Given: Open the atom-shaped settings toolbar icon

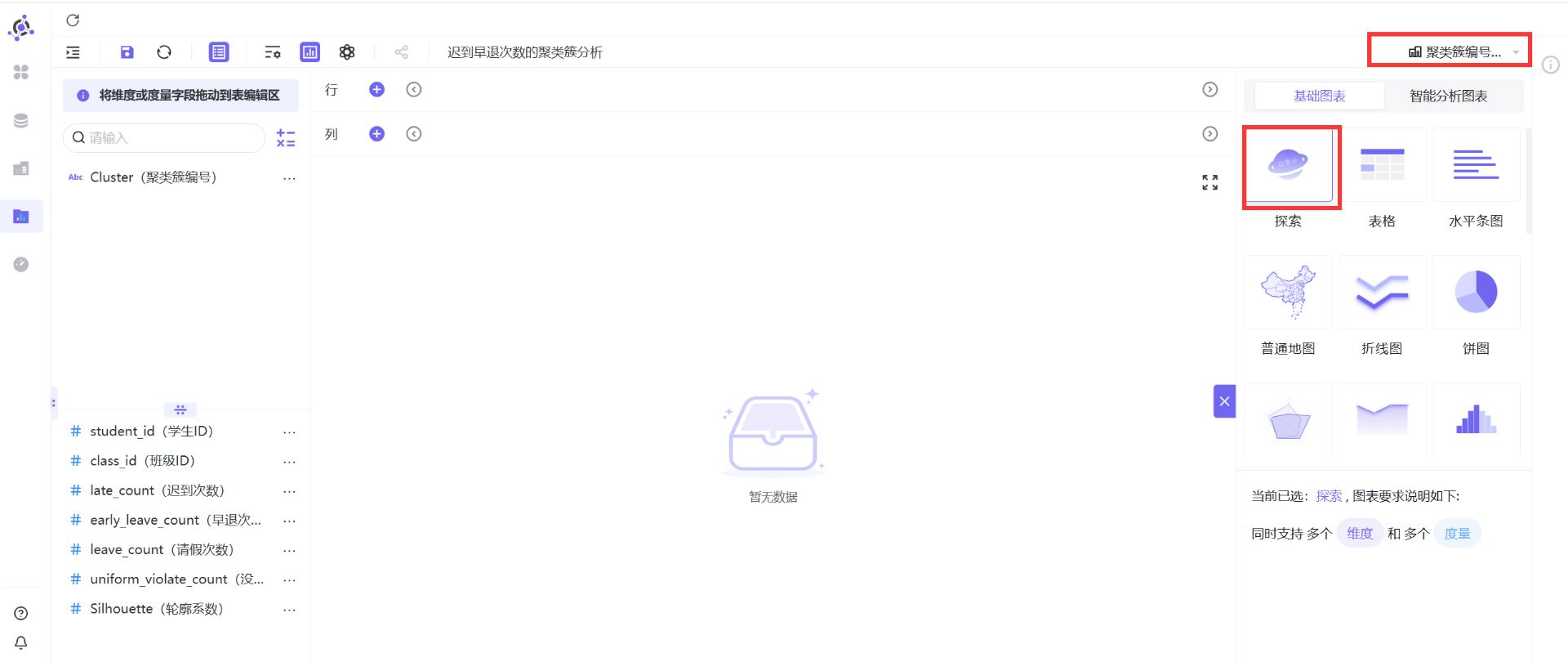Looking at the screenshot, I should [347, 52].
